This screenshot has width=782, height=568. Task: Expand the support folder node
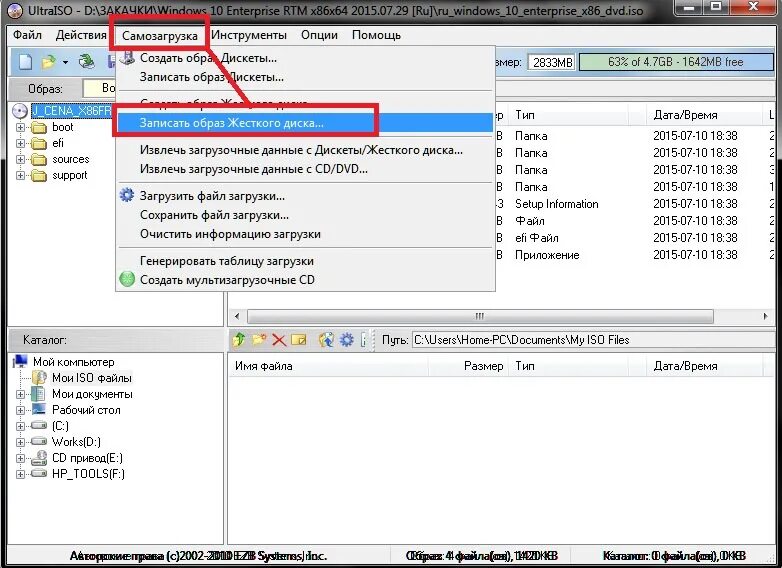20,176
